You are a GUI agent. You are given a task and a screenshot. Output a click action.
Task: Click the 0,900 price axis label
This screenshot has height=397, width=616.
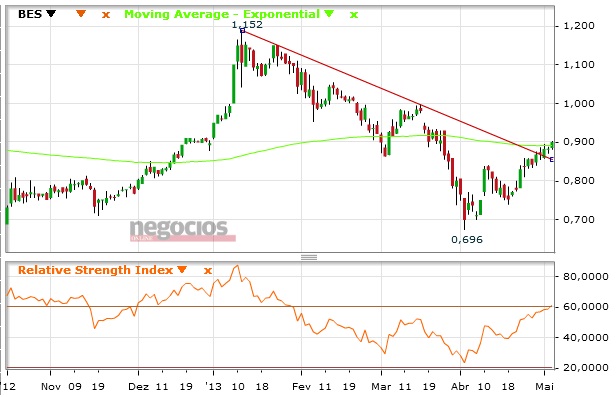[579, 142]
